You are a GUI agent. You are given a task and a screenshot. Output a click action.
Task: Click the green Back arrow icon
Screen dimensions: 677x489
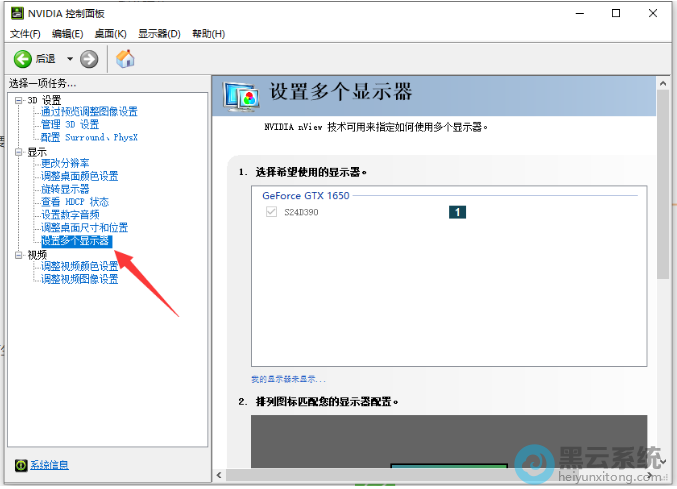click(x=22, y=59)
